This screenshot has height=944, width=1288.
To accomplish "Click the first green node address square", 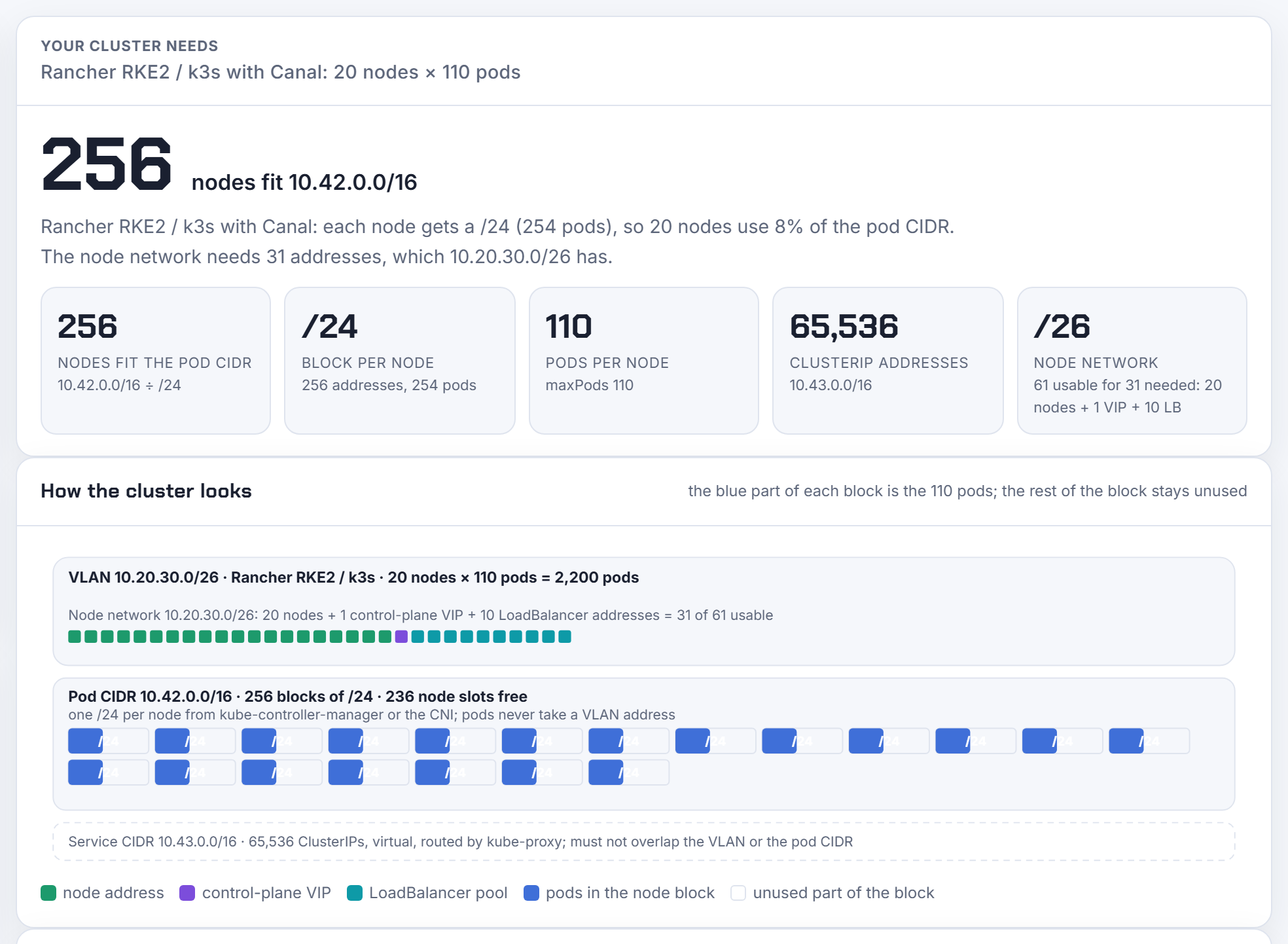I will (75, 636).
